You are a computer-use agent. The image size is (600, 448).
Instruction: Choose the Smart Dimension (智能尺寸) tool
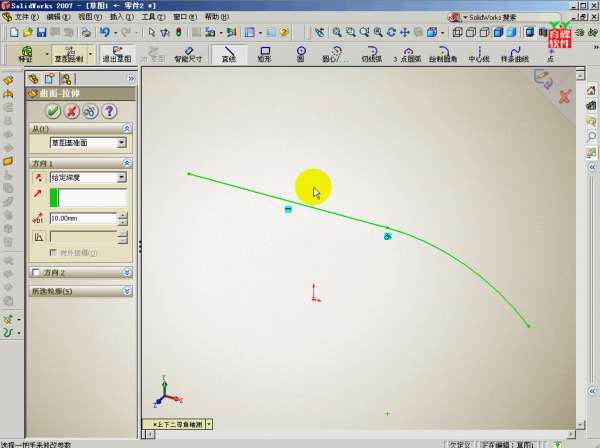(x=188, y=53)
